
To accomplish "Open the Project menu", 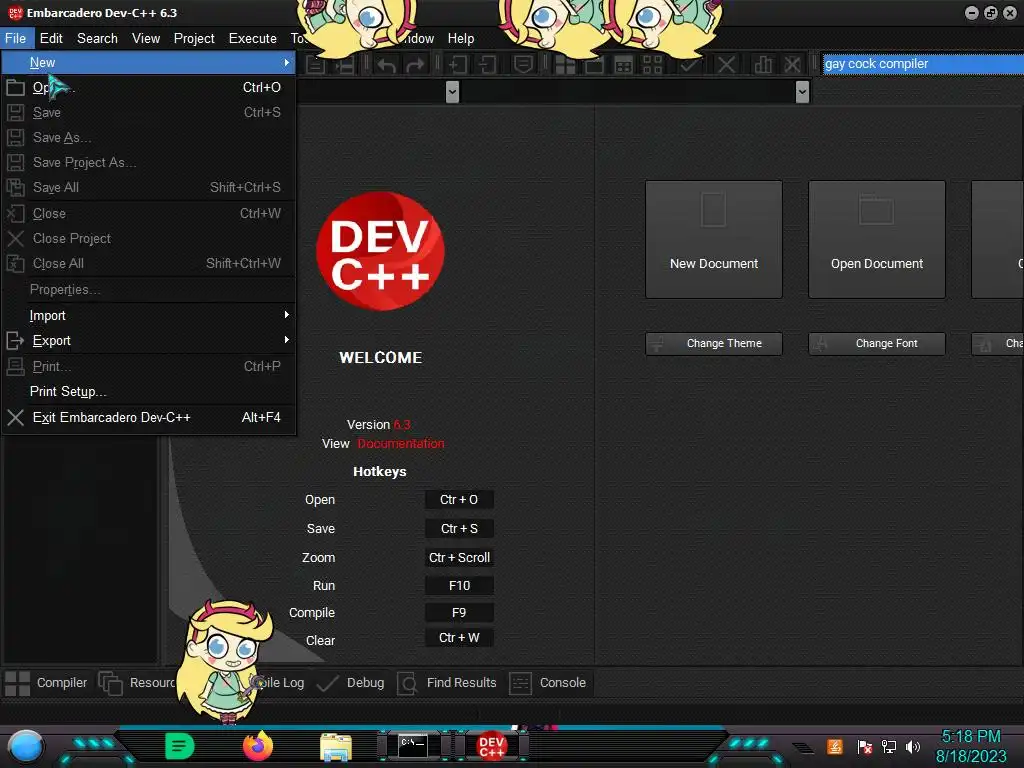I will click(194, 39).
